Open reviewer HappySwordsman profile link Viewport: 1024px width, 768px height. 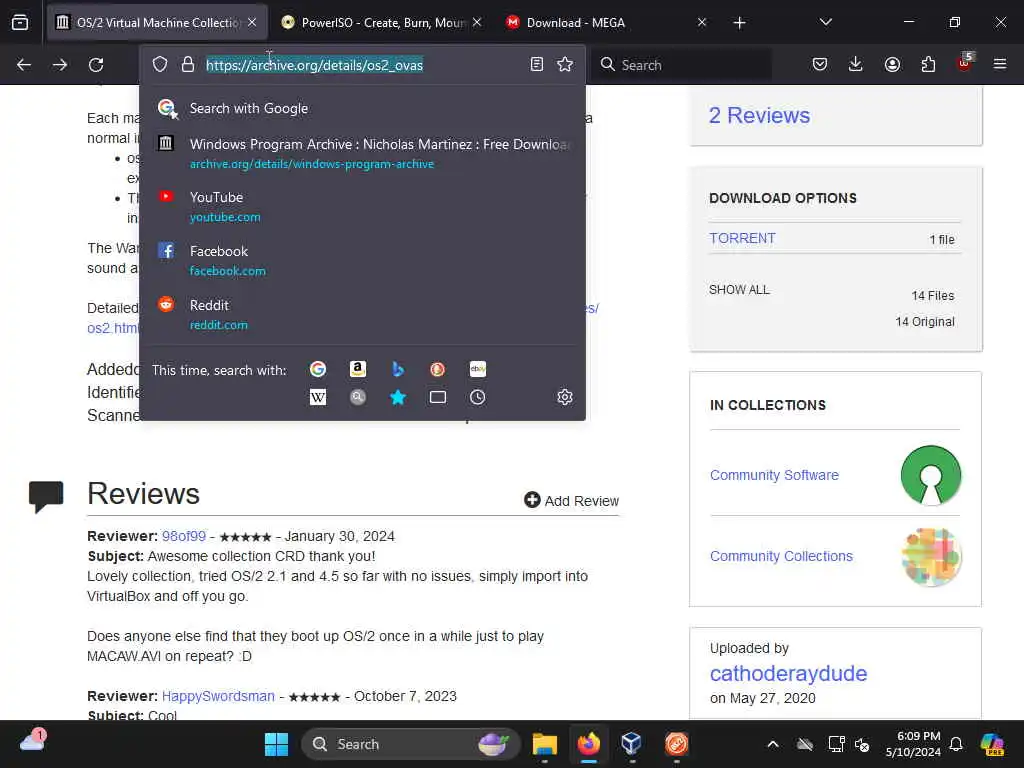click(x=218, y=696)
